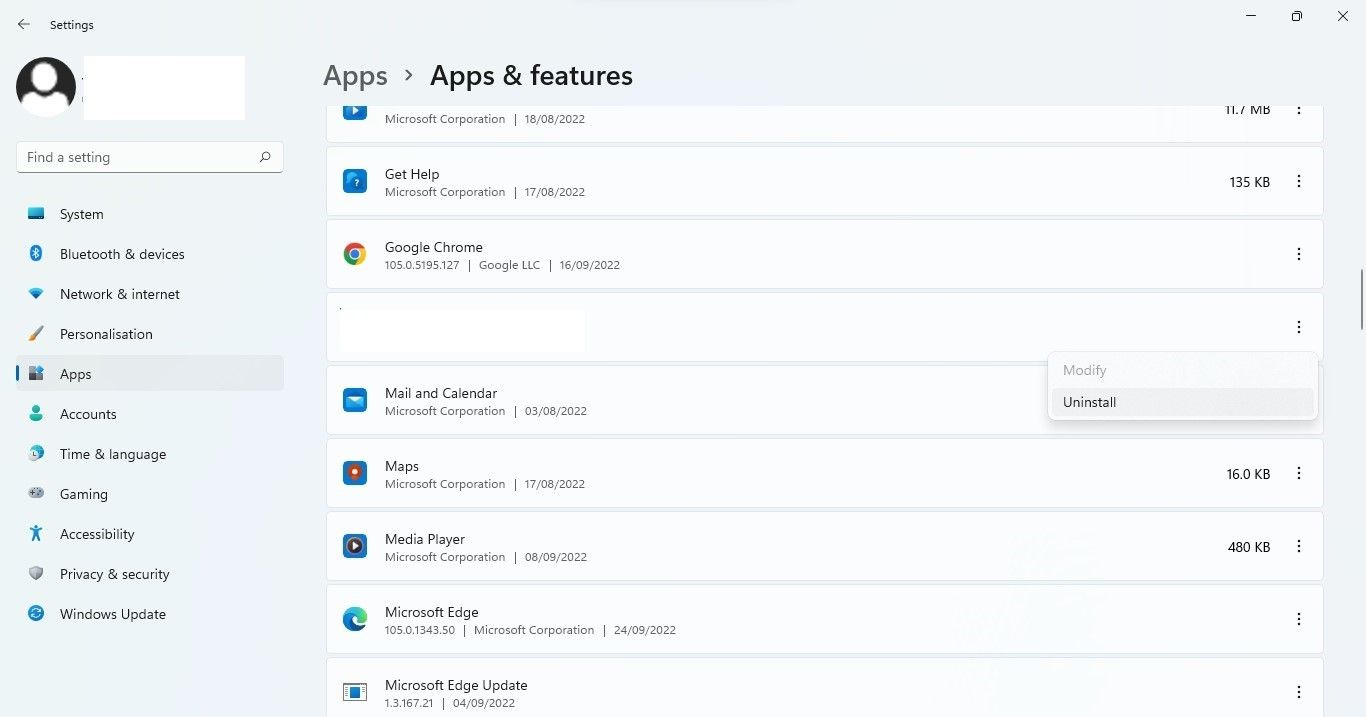Minimize the Settings window
This screenshot has width=1366, height=717.
pos(1251,16)
